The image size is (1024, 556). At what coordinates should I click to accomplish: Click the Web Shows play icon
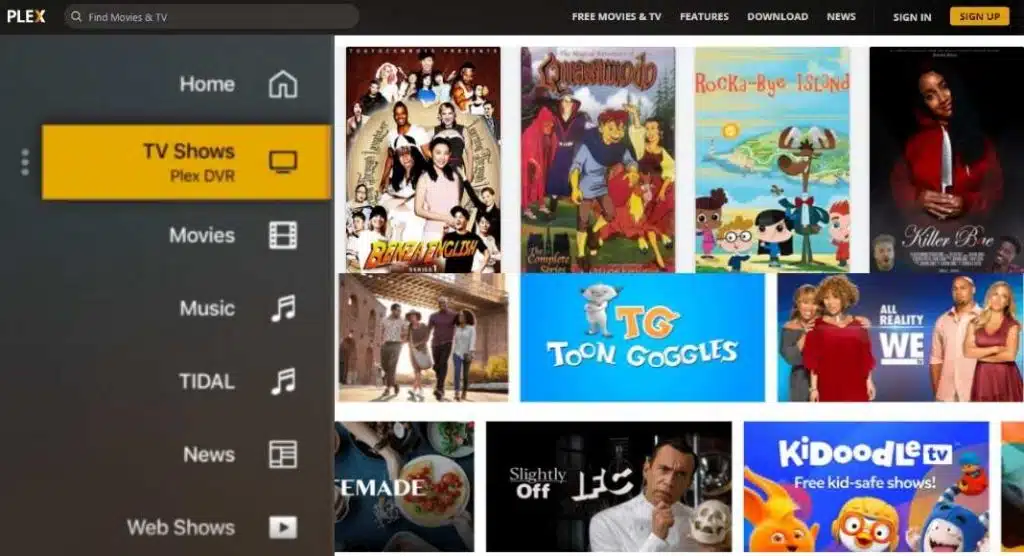pyautogui.click(x=283, y=527)
